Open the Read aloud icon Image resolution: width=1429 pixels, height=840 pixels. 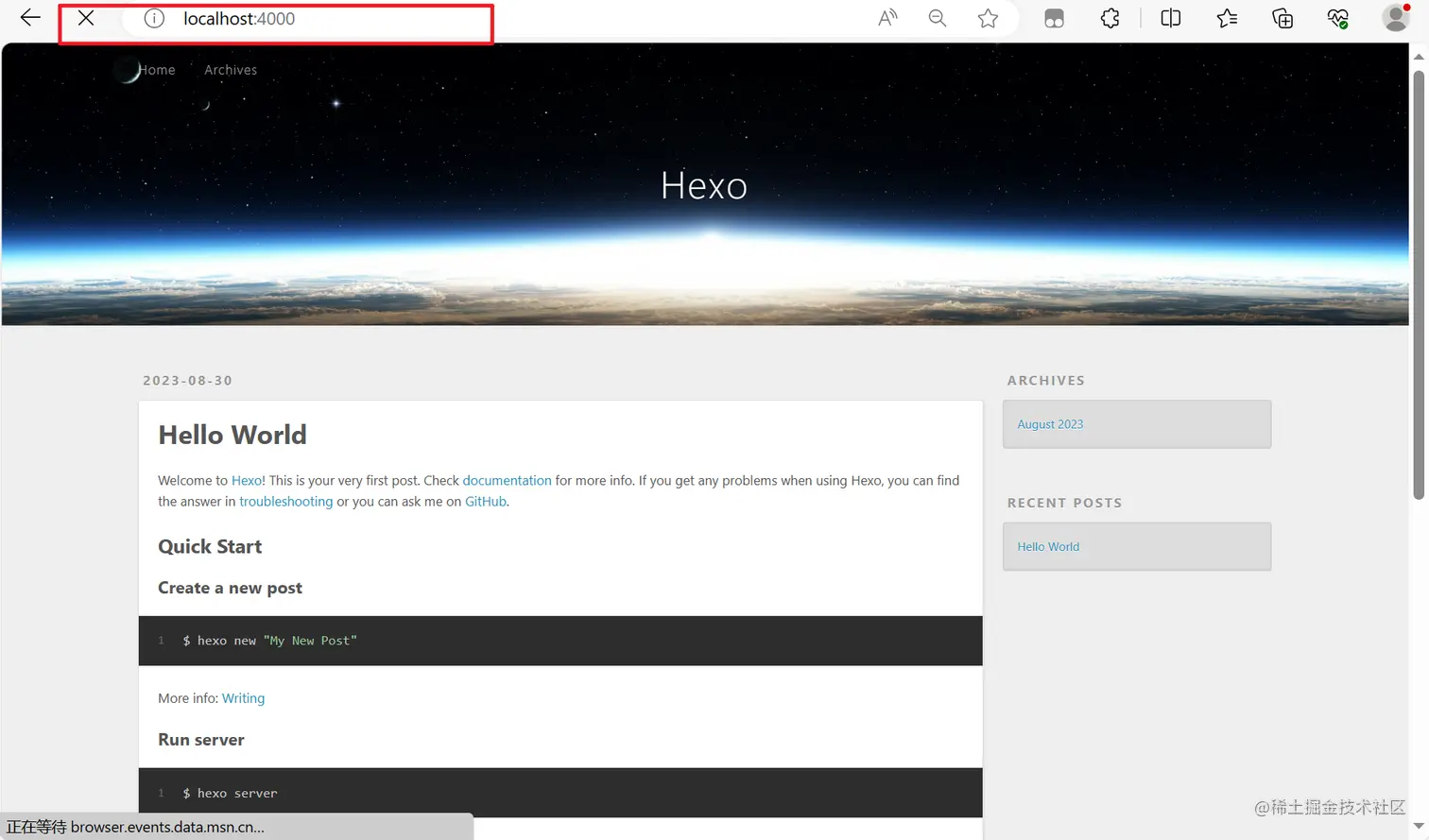tap(887, 18)
